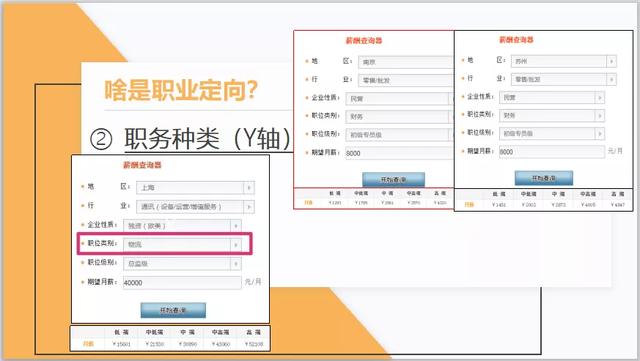
Task: Open 行业 dropdown in 南京 panel
Action: (x=406, y=80)
